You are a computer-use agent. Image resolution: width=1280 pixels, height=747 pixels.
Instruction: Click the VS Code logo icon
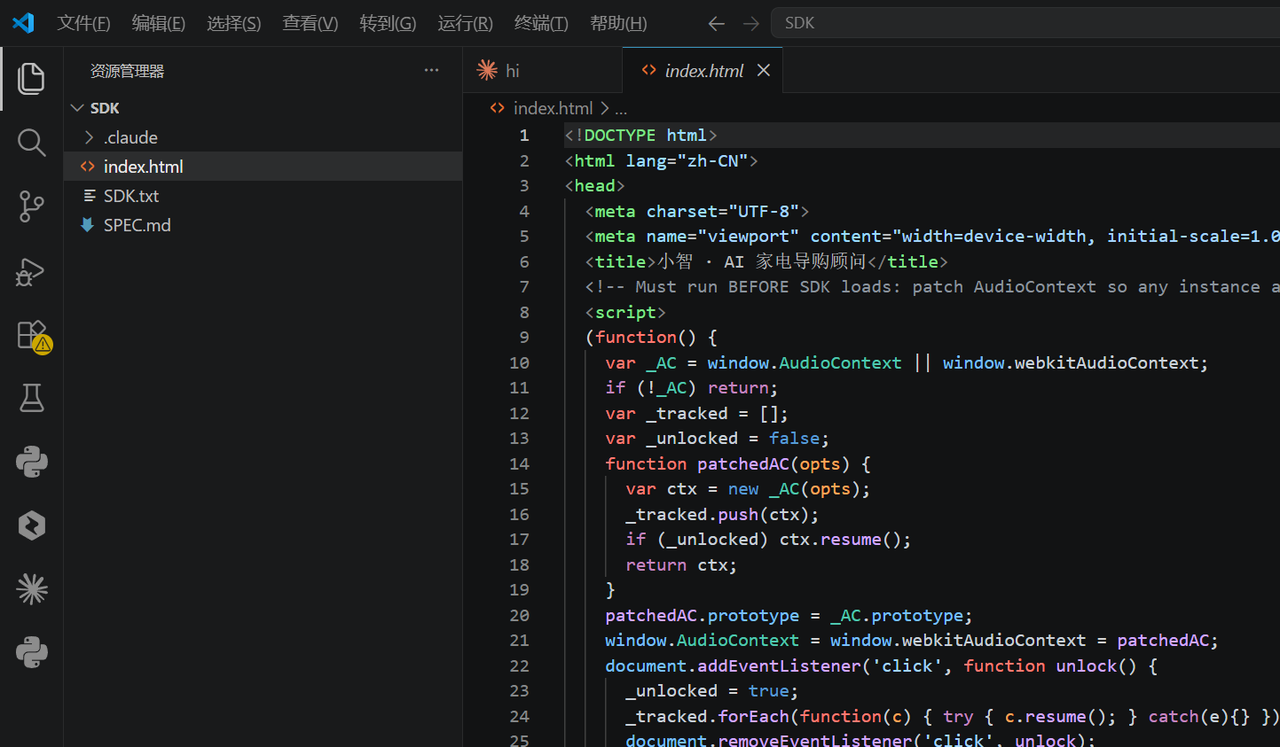pos(23,22)
